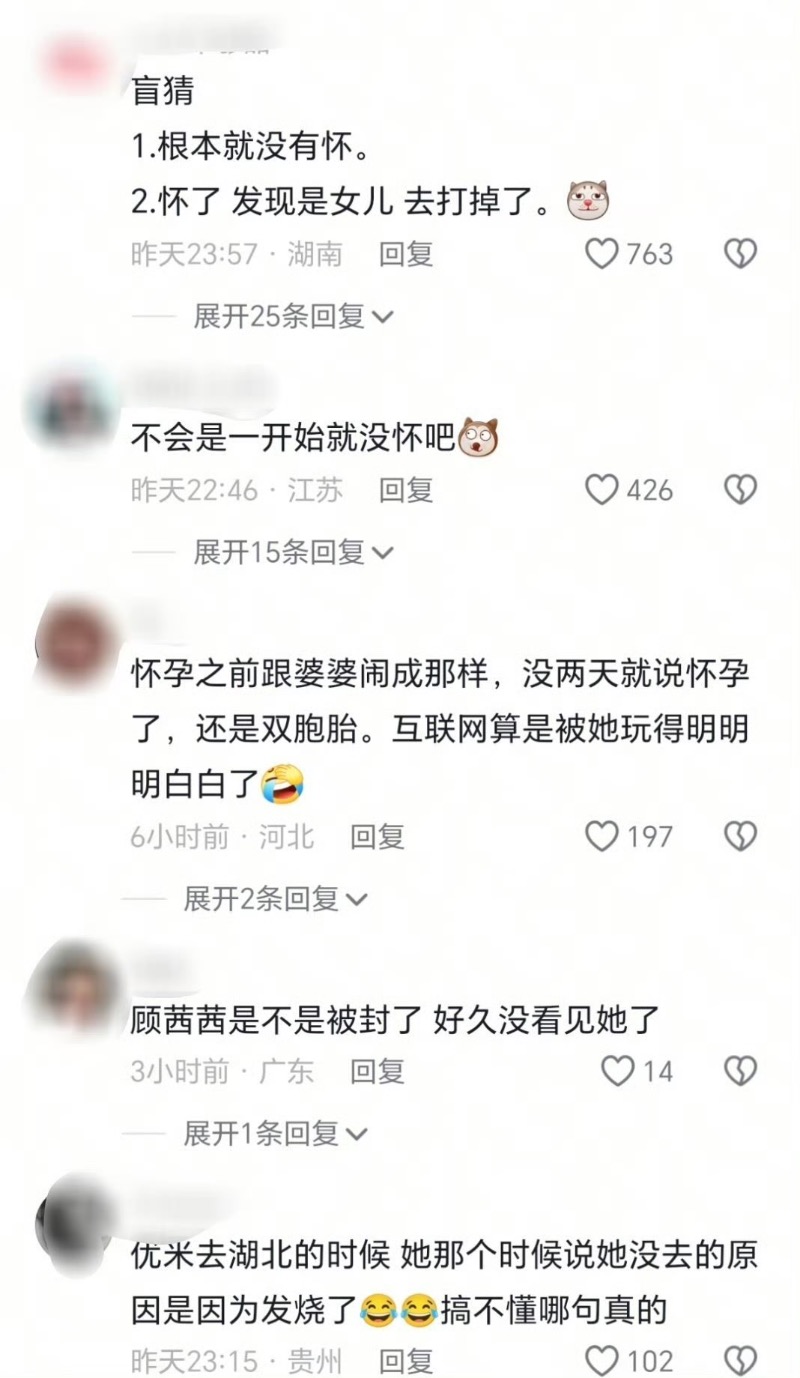This screenshot has width=800, height=1378.
Task: Reply to the Hunan comment via 回复
Action: click(x=406, y=254)
